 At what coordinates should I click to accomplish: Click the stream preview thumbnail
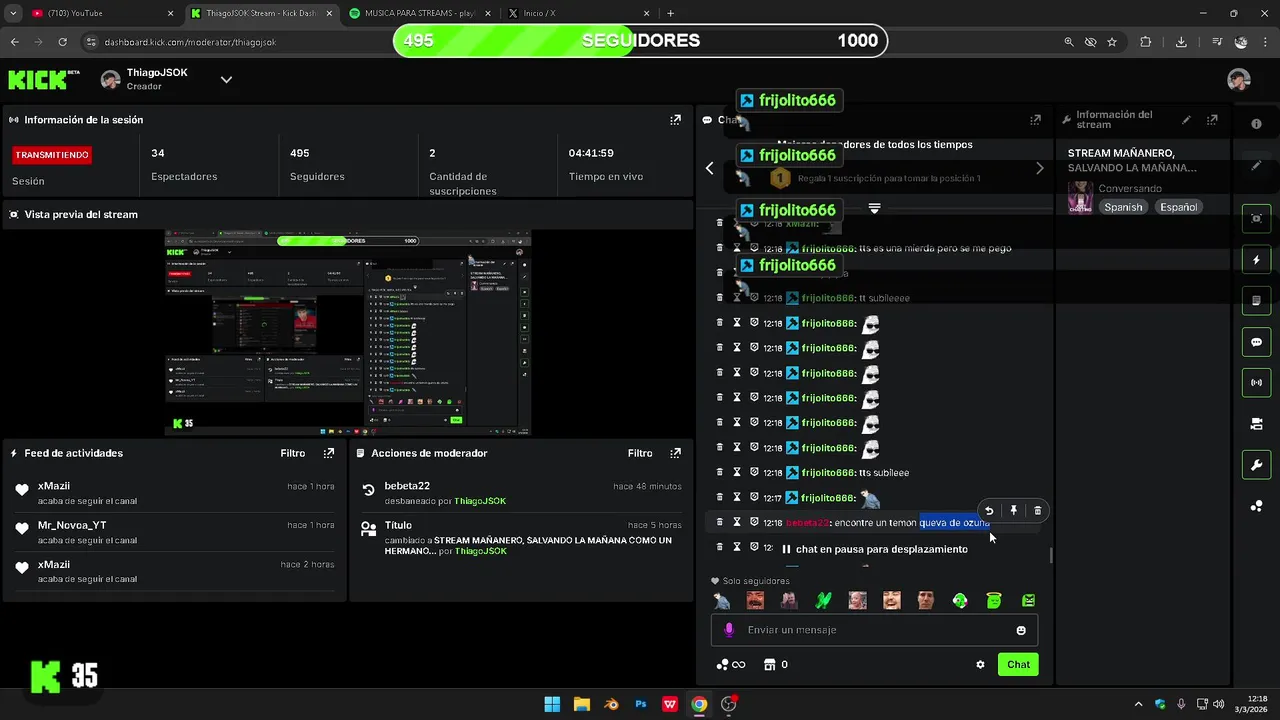[347, 333]
